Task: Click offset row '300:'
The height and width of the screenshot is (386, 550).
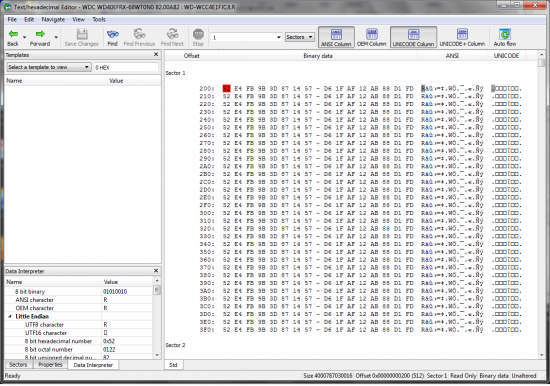Action: pos(207,213)
